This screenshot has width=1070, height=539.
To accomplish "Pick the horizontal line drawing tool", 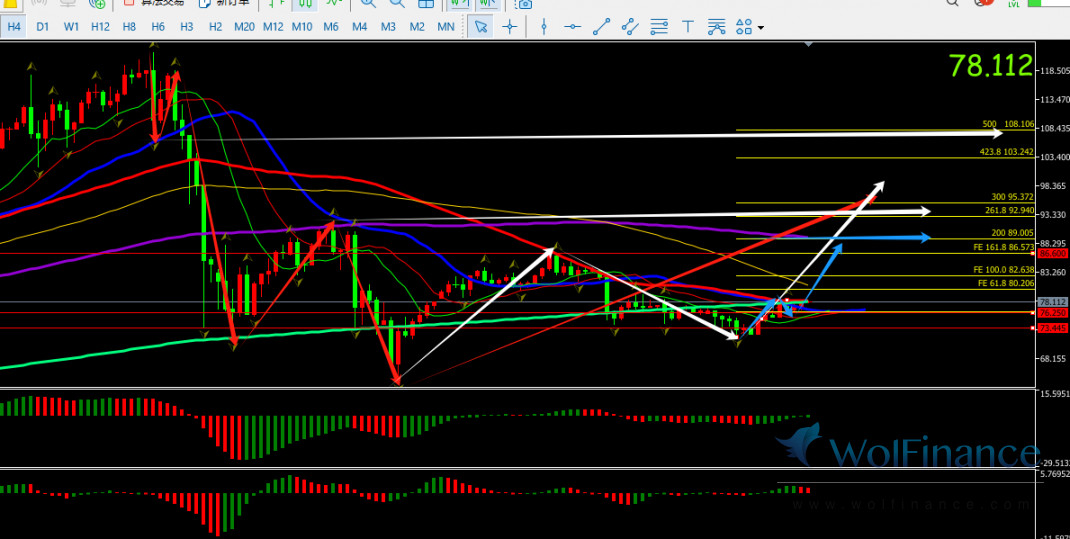I will (573, 27).
